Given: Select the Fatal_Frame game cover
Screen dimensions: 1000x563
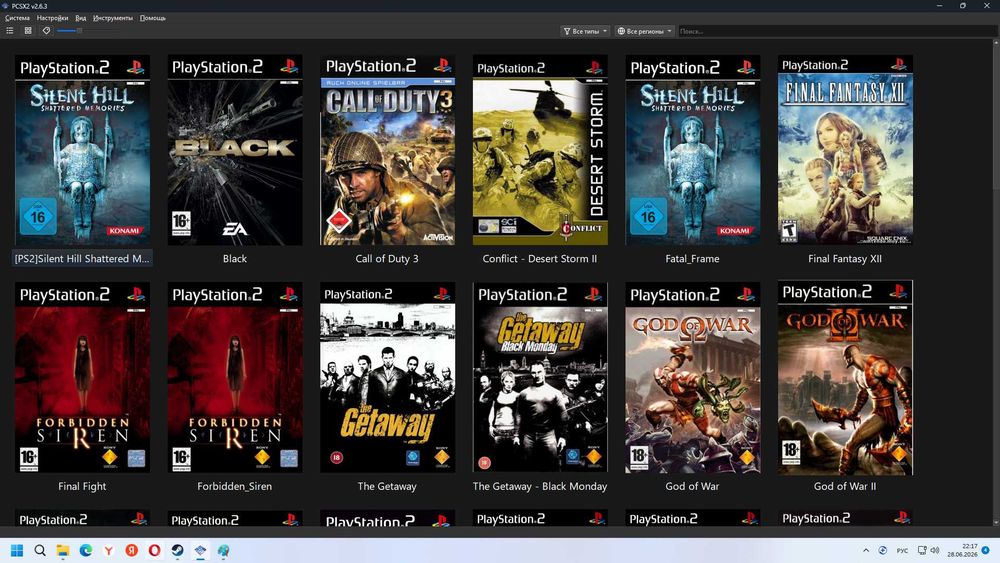Looking at the screenshot, I should point(692,150).
